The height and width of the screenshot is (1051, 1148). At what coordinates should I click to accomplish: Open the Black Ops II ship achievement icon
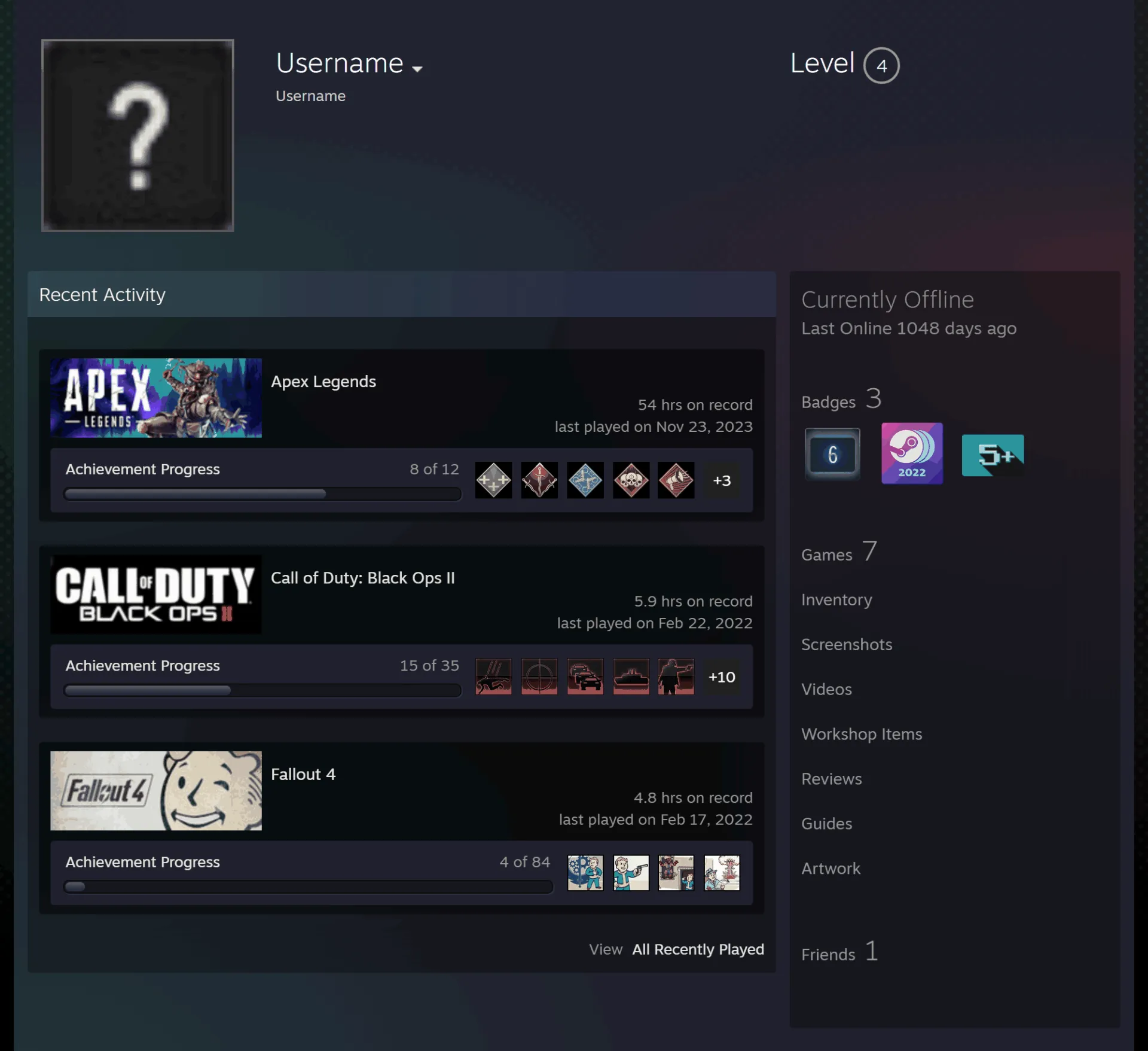(631, 677)
